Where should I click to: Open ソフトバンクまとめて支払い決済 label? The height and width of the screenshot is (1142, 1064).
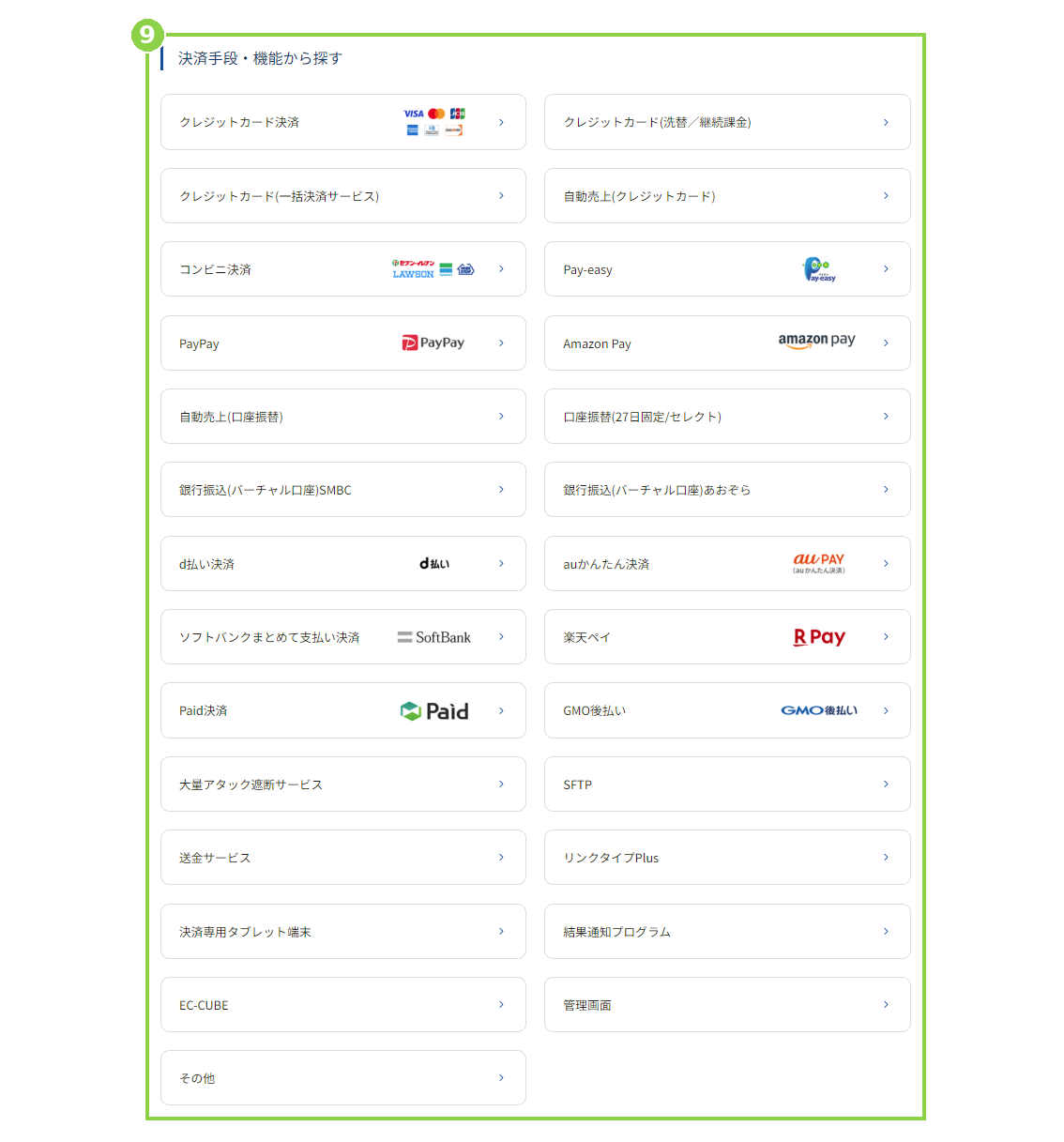click(269, 638)
